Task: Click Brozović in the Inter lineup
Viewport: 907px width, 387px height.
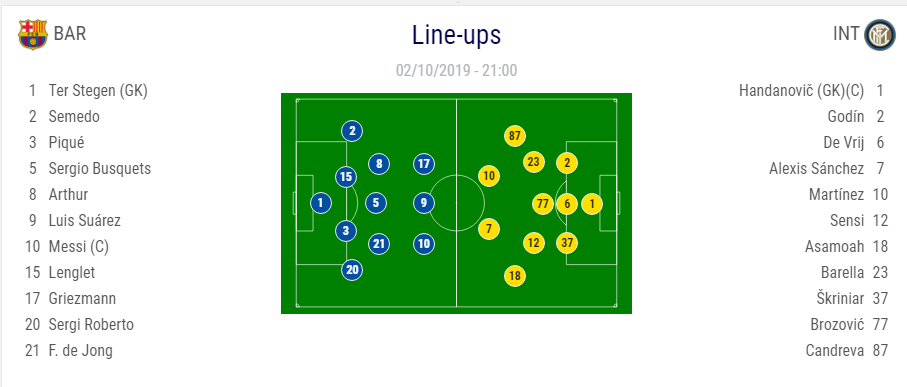Action: [837, 325]
